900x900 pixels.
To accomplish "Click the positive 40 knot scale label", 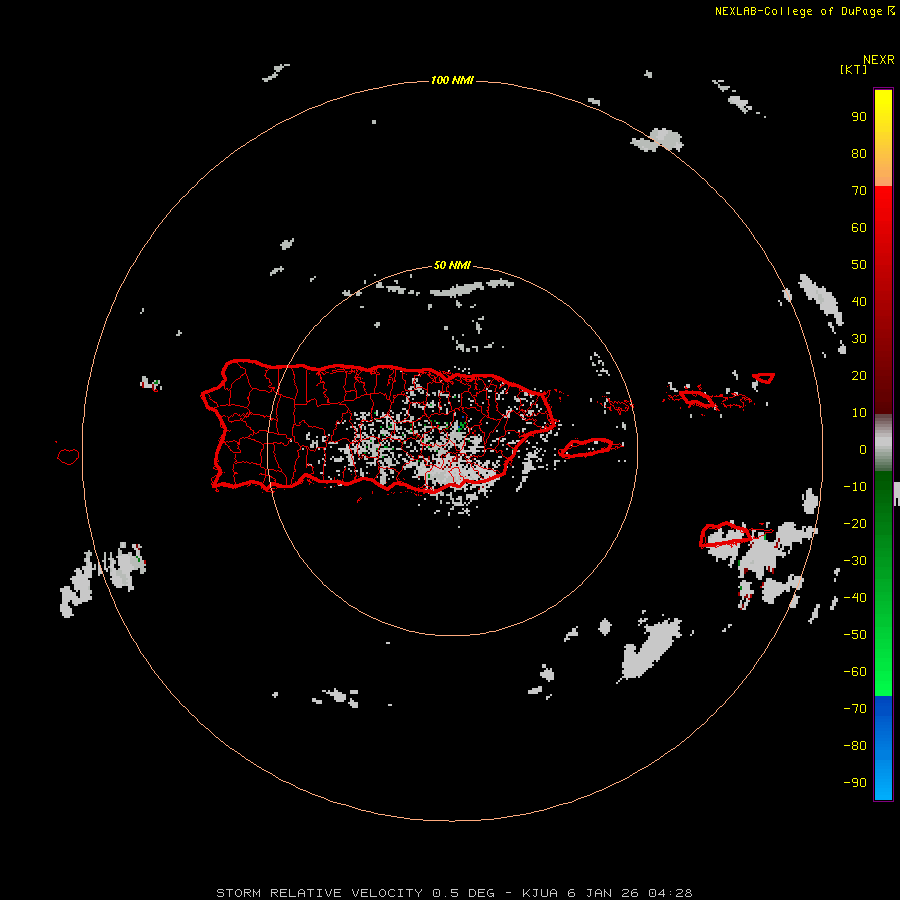I will 859,302.
